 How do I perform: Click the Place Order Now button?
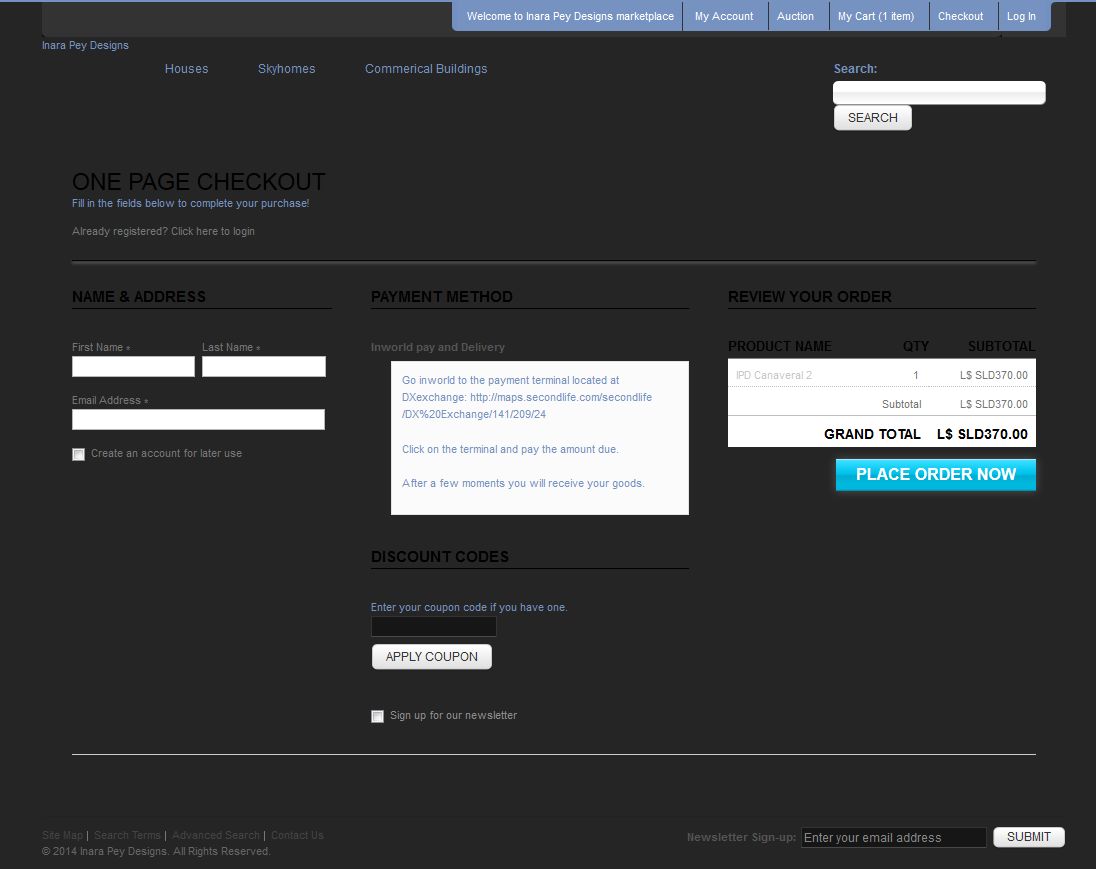[935, 475]
